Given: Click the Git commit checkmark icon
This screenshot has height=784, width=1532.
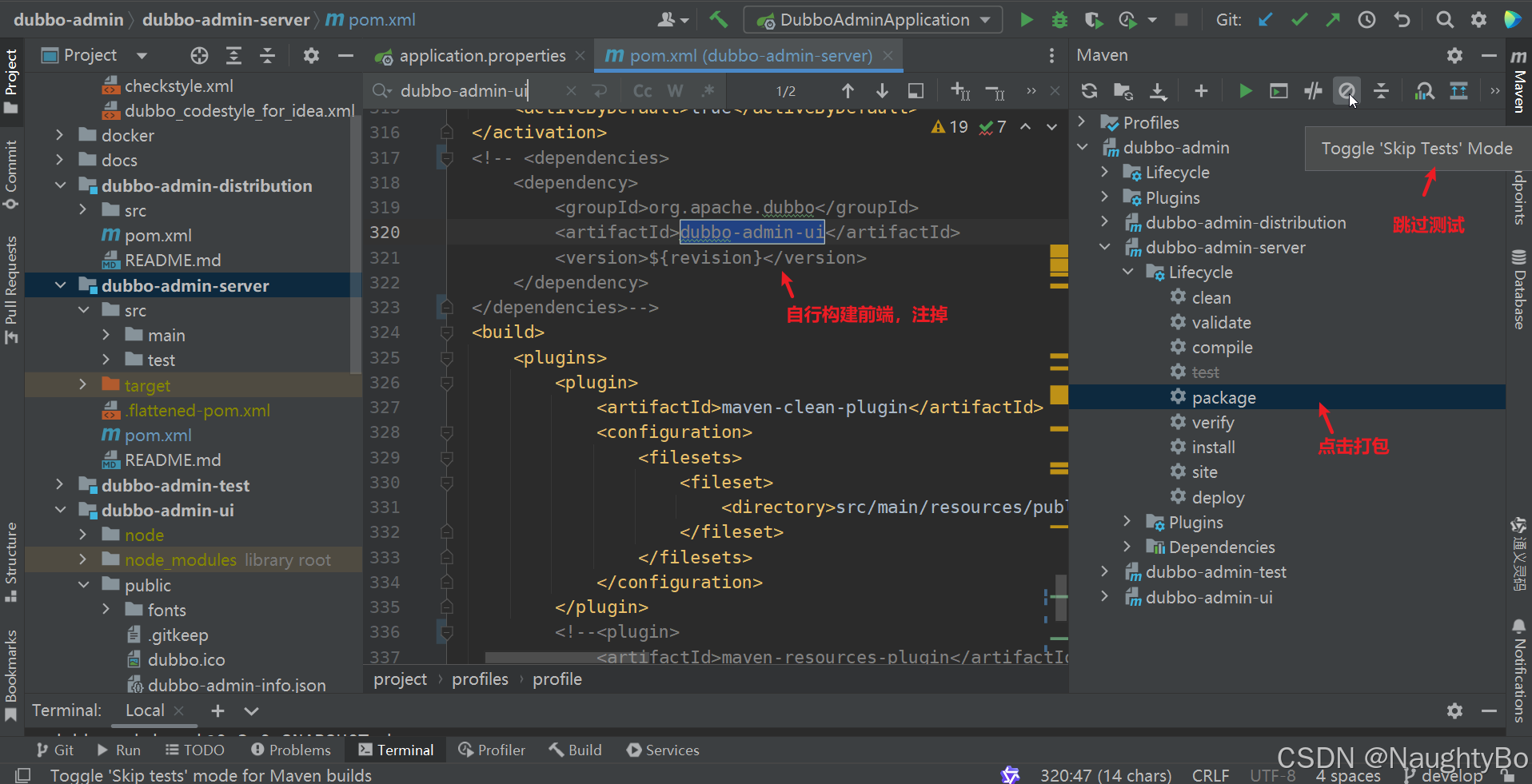Looking at the screenshot, I should point(1299,19).
